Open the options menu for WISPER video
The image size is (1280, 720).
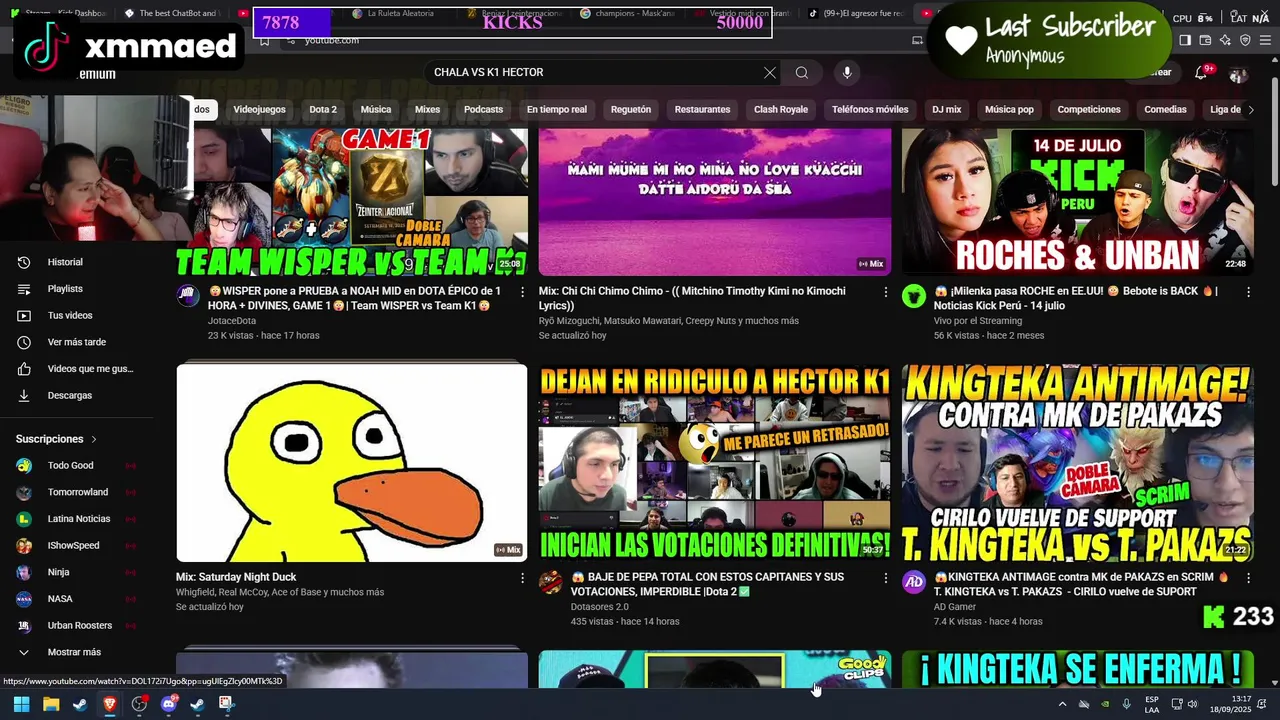click(522, 292)
